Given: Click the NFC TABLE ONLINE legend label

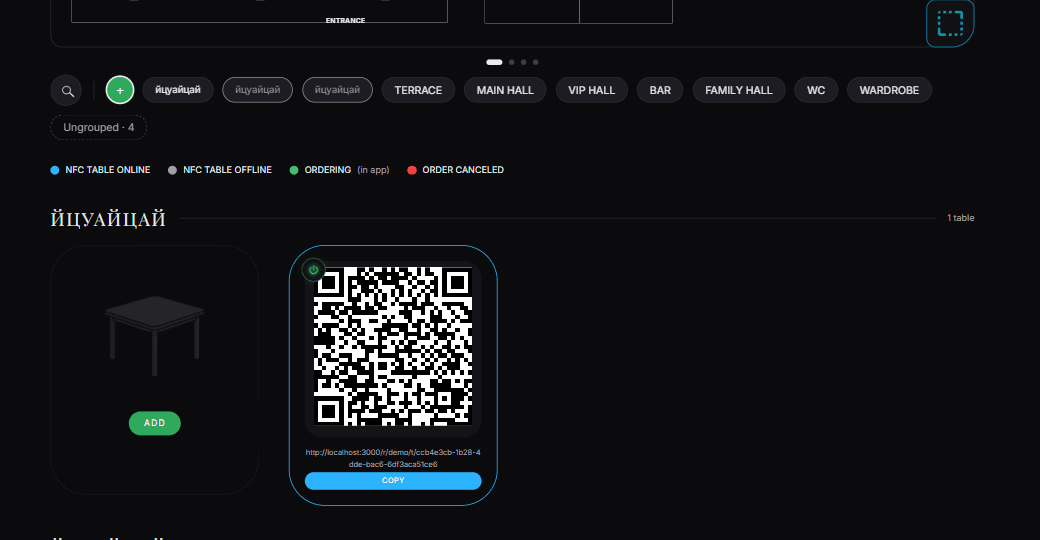Looking at the screenshot, I should [107, 170].
